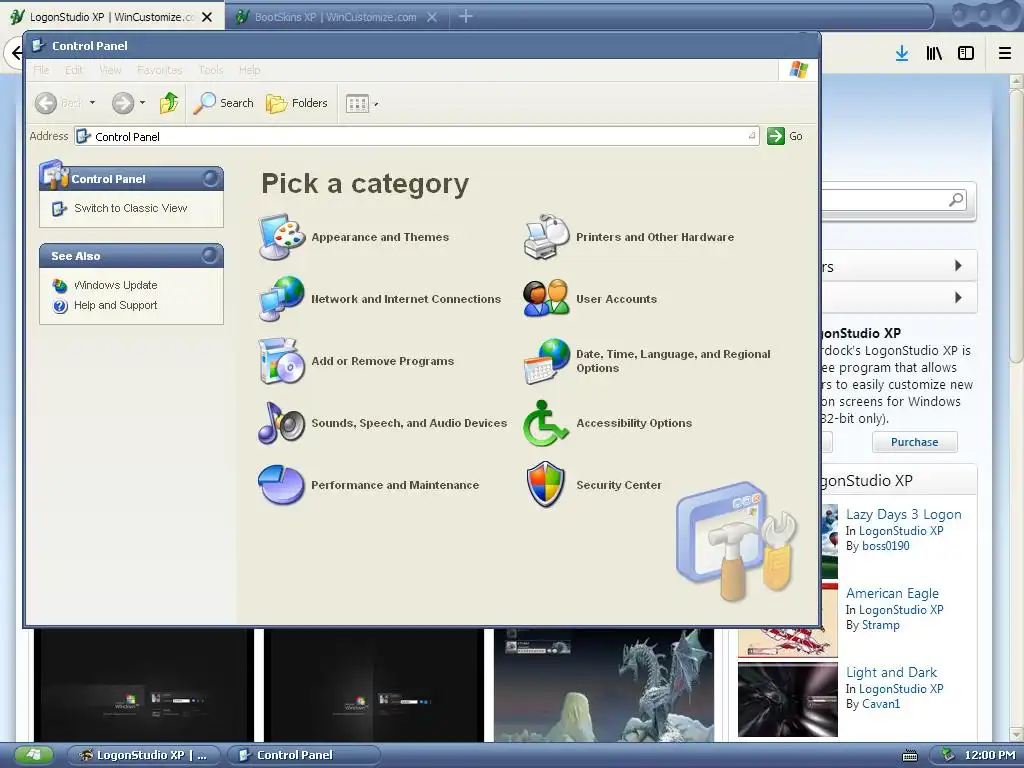
Task: Open Lazy Days 3 Logon link
Action: (x=904, y=514)
